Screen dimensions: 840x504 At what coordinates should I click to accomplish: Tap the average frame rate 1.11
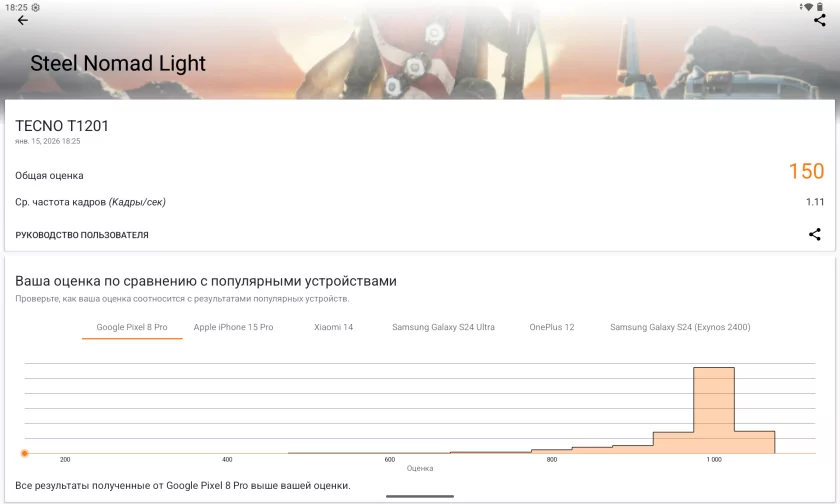pyautogui.click(x=815, y=202)
